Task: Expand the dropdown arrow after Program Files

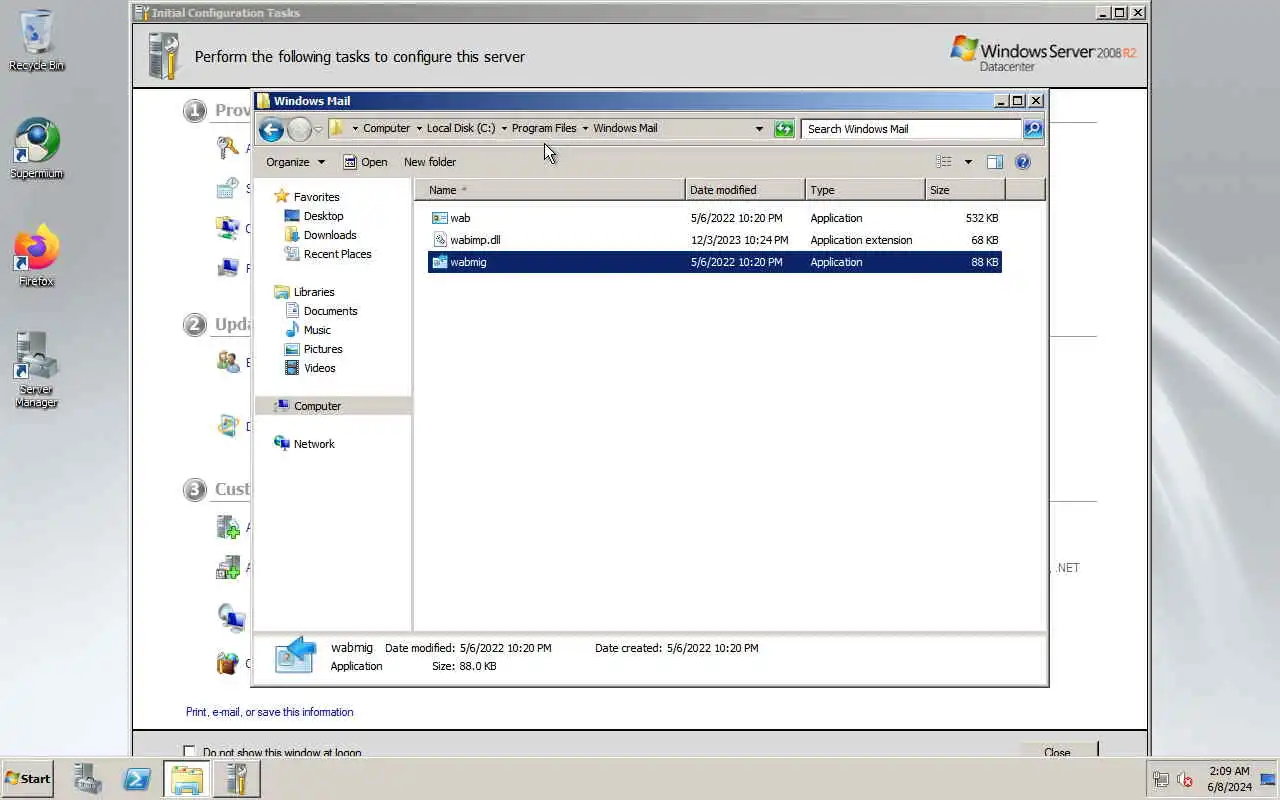Action: point(585,128)
